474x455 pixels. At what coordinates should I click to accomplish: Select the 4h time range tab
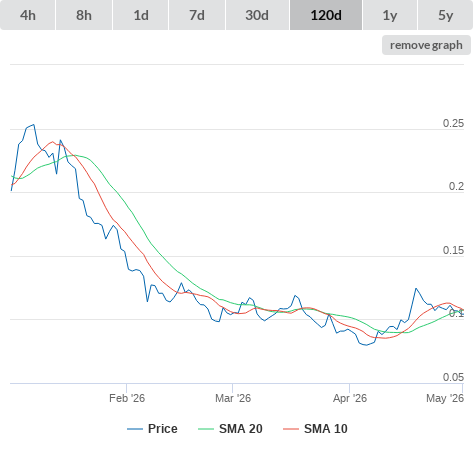click(x=28, y=15)
